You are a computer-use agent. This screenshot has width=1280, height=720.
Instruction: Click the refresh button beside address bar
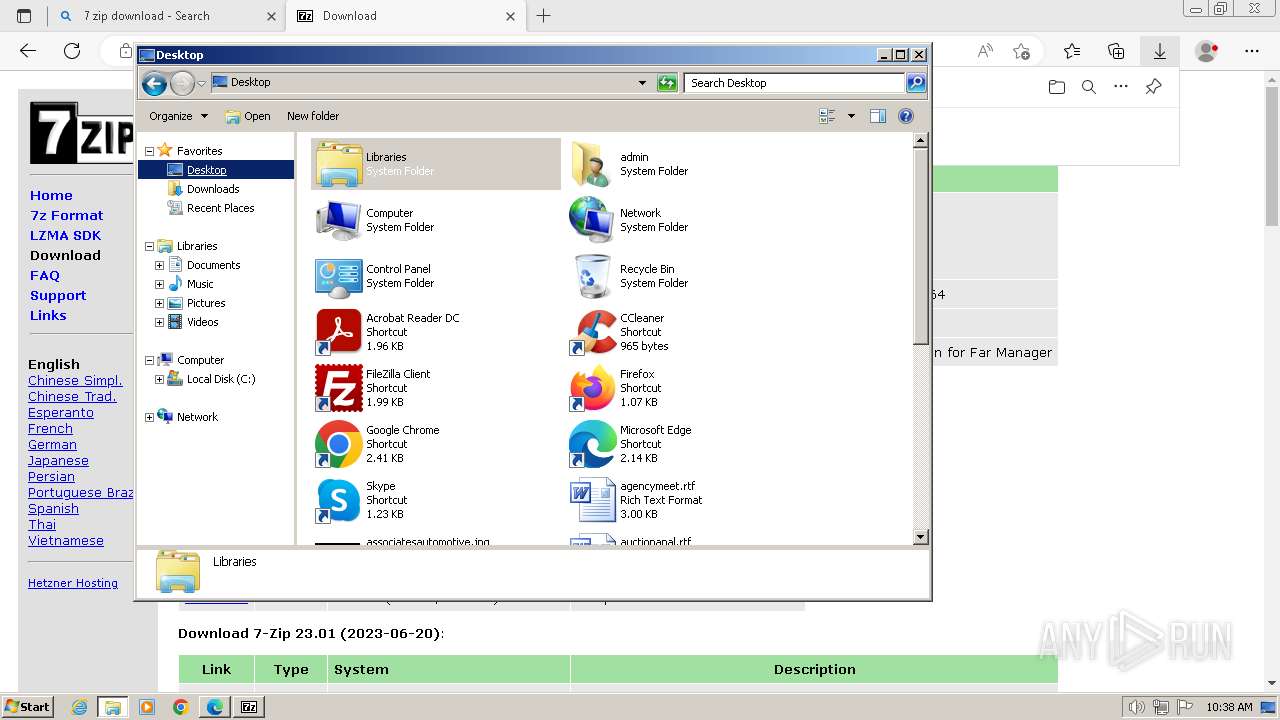(667, 83)
